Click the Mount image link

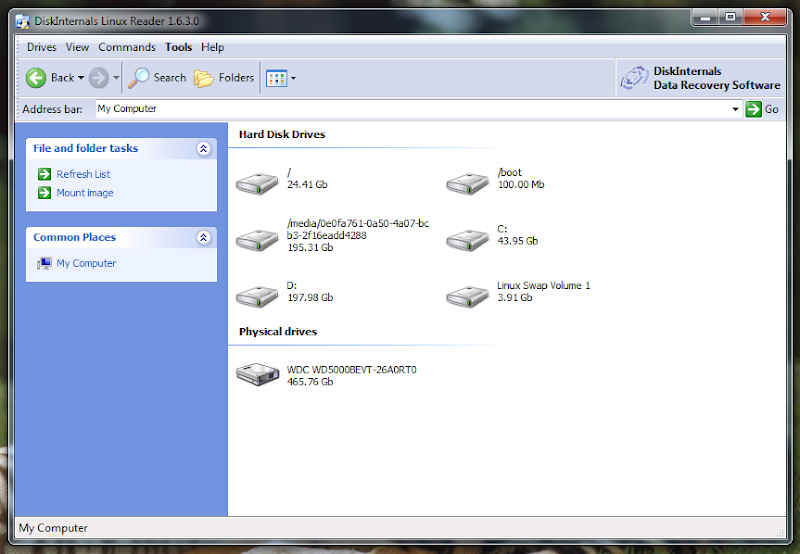pos(85,193)
